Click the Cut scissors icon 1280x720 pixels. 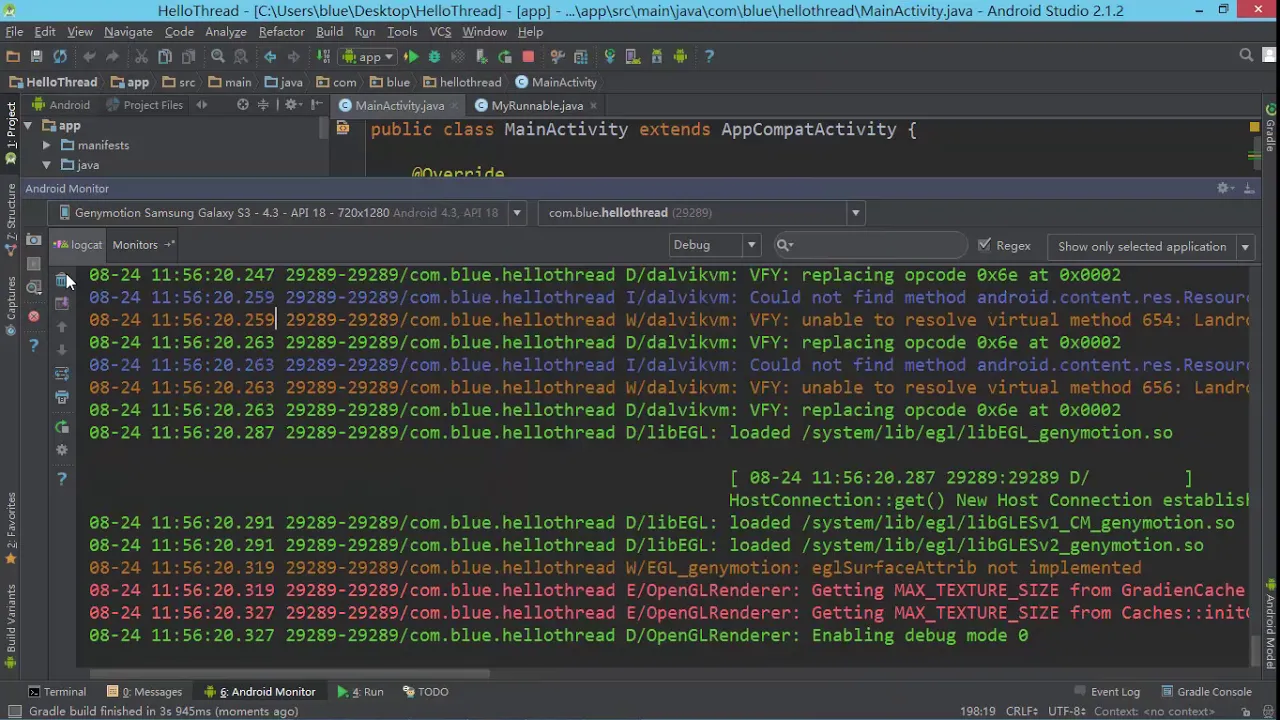pos(141,57)
